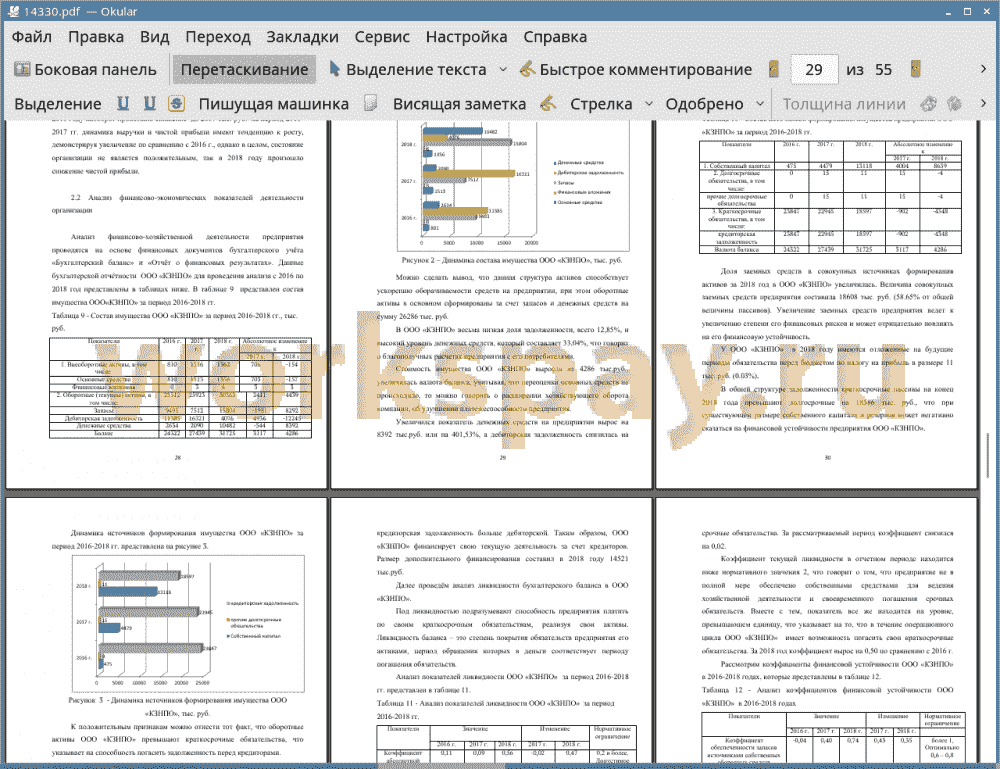Maximize the Okular window
Viewport: 1000px width, 769px height.
[x=967, y=11]
